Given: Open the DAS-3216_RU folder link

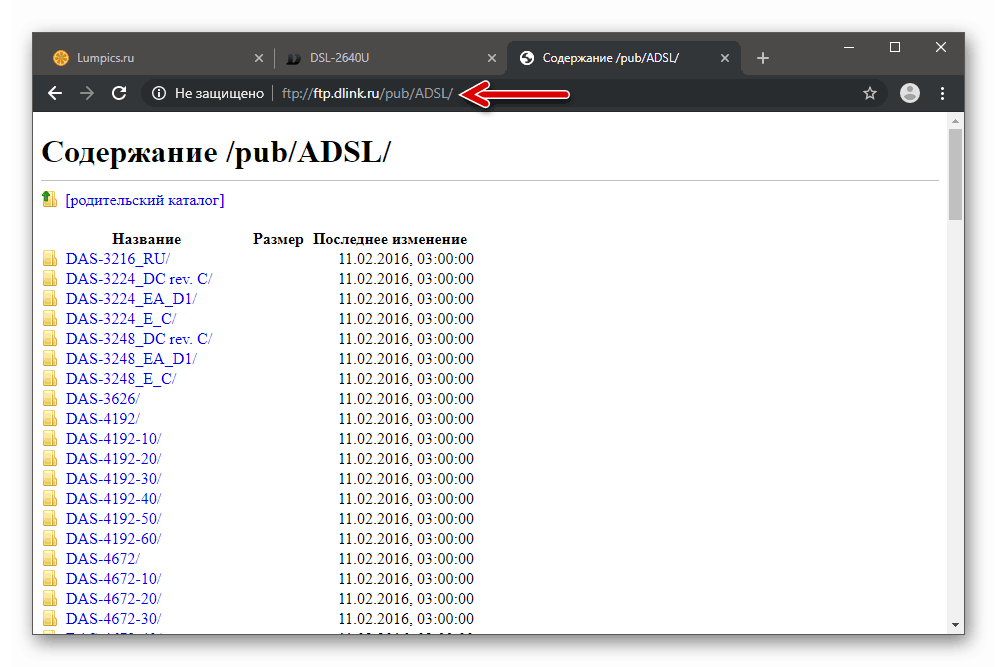Looking at the screenshot, I should 118,259.
